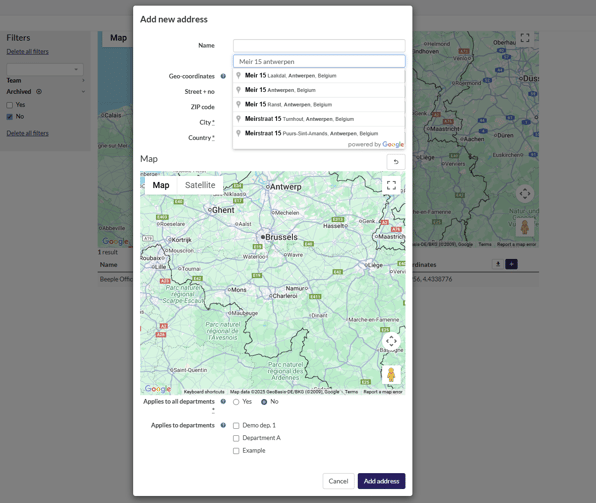
Task: Click the Geo-coordinates info icon
Action: point(223,76)
